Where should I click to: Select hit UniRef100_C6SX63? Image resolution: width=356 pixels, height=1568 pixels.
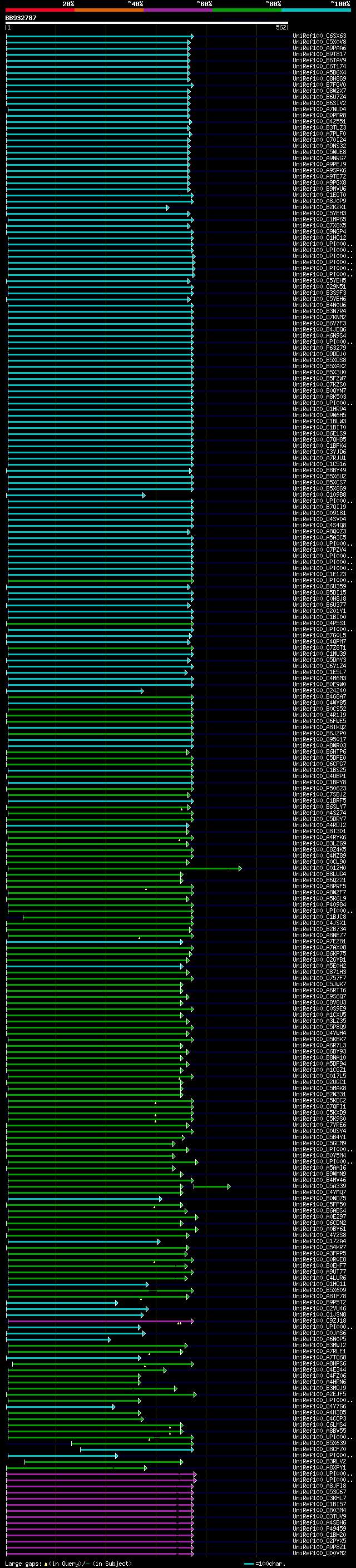(319, 36)
